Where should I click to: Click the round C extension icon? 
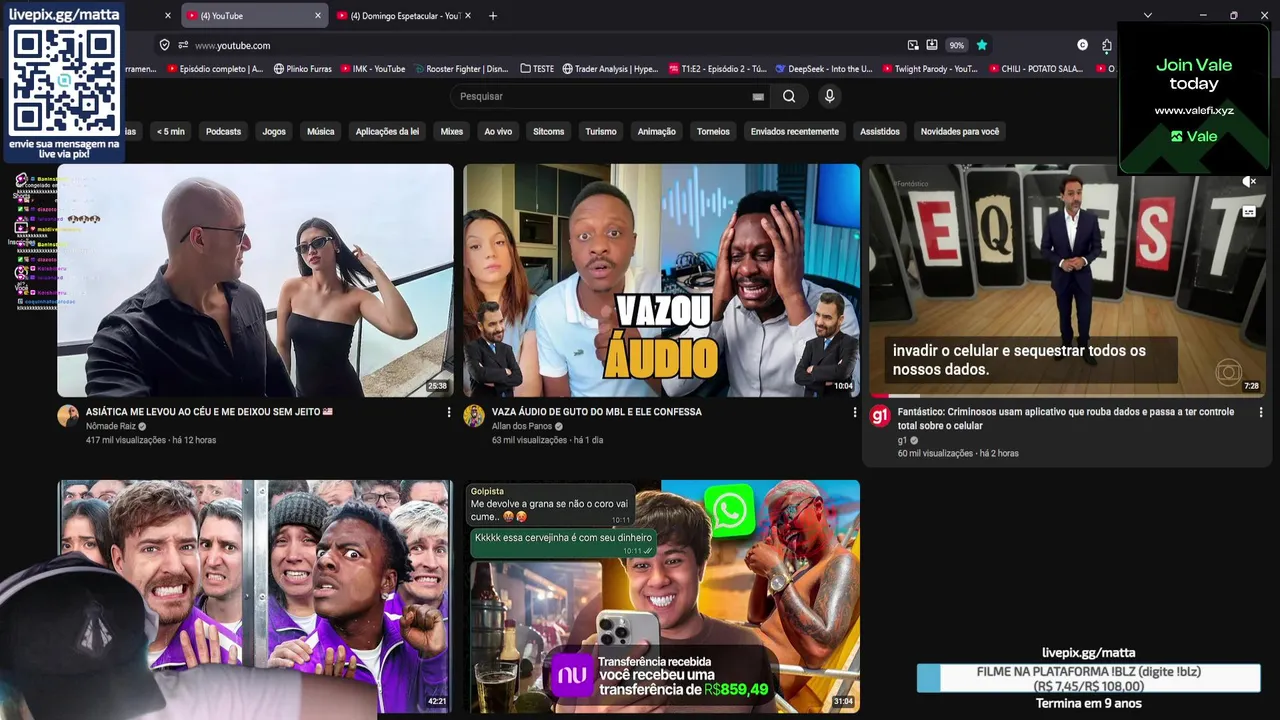[x=1082, y=45]
